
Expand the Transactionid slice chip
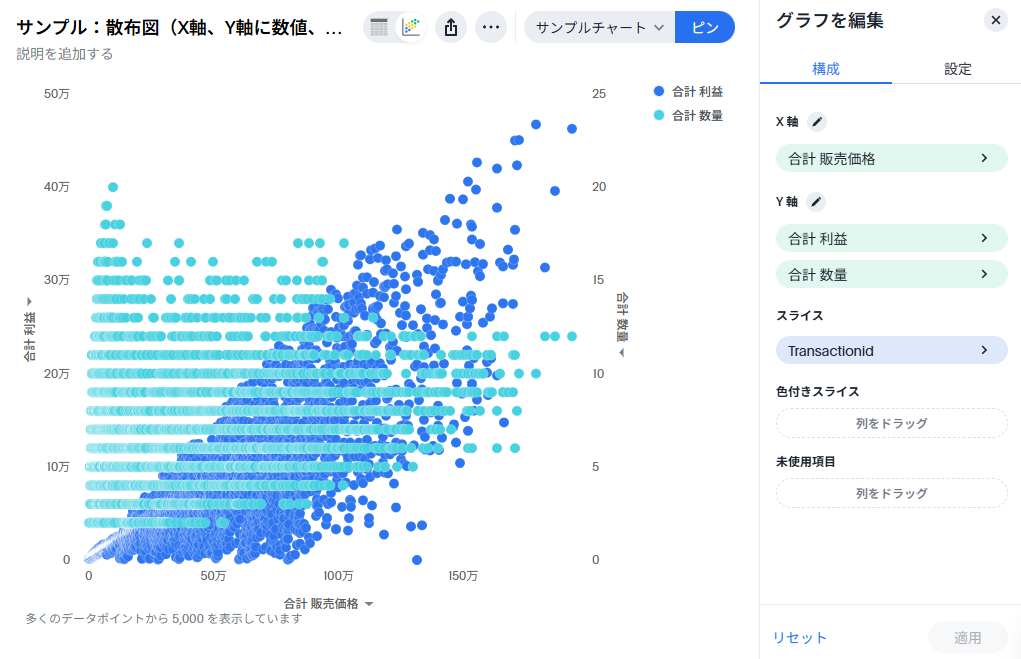point(891,350)
